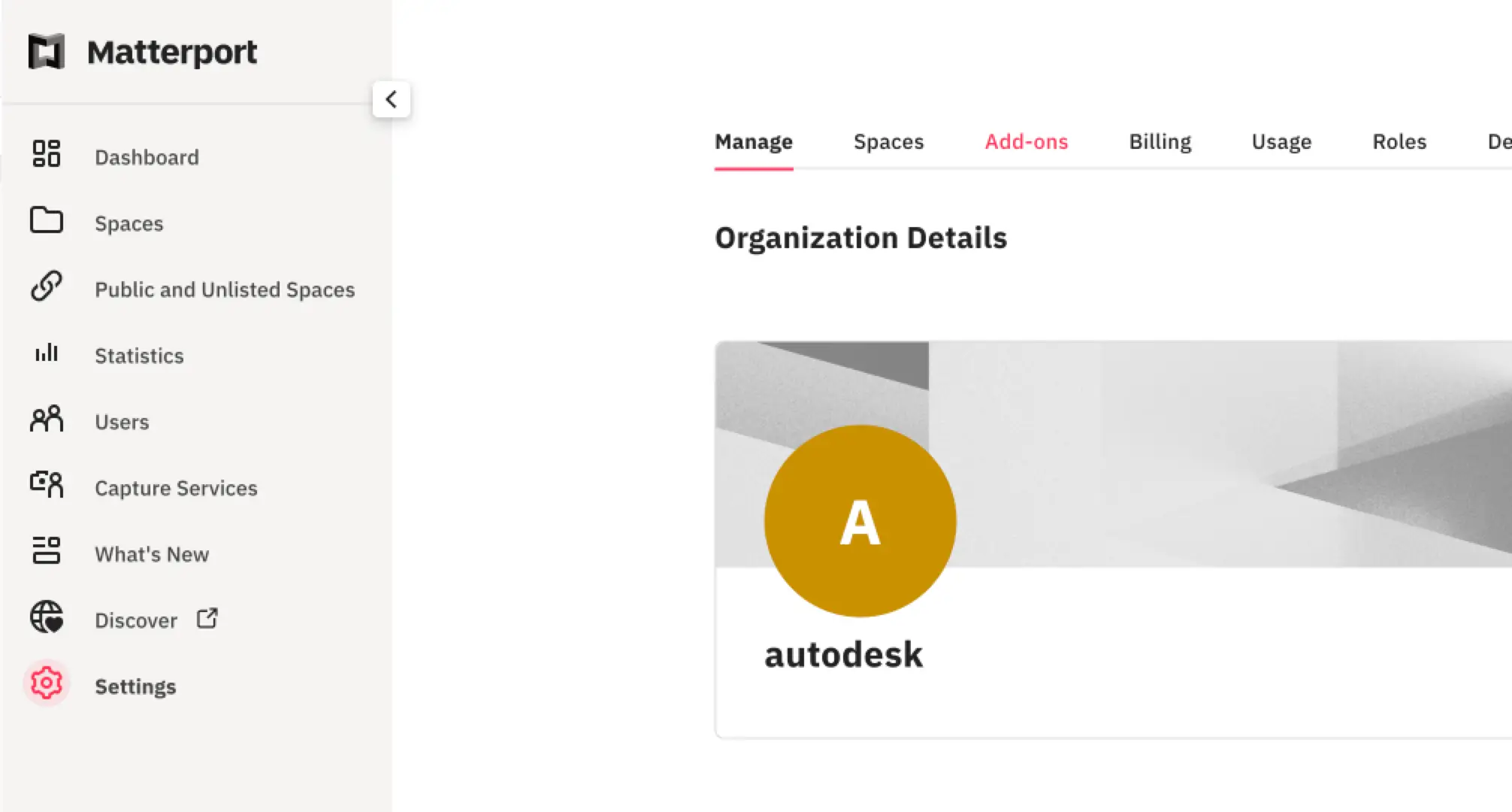Click the autodesk organization avatar
1512x812 pixels.
point(860,521)
